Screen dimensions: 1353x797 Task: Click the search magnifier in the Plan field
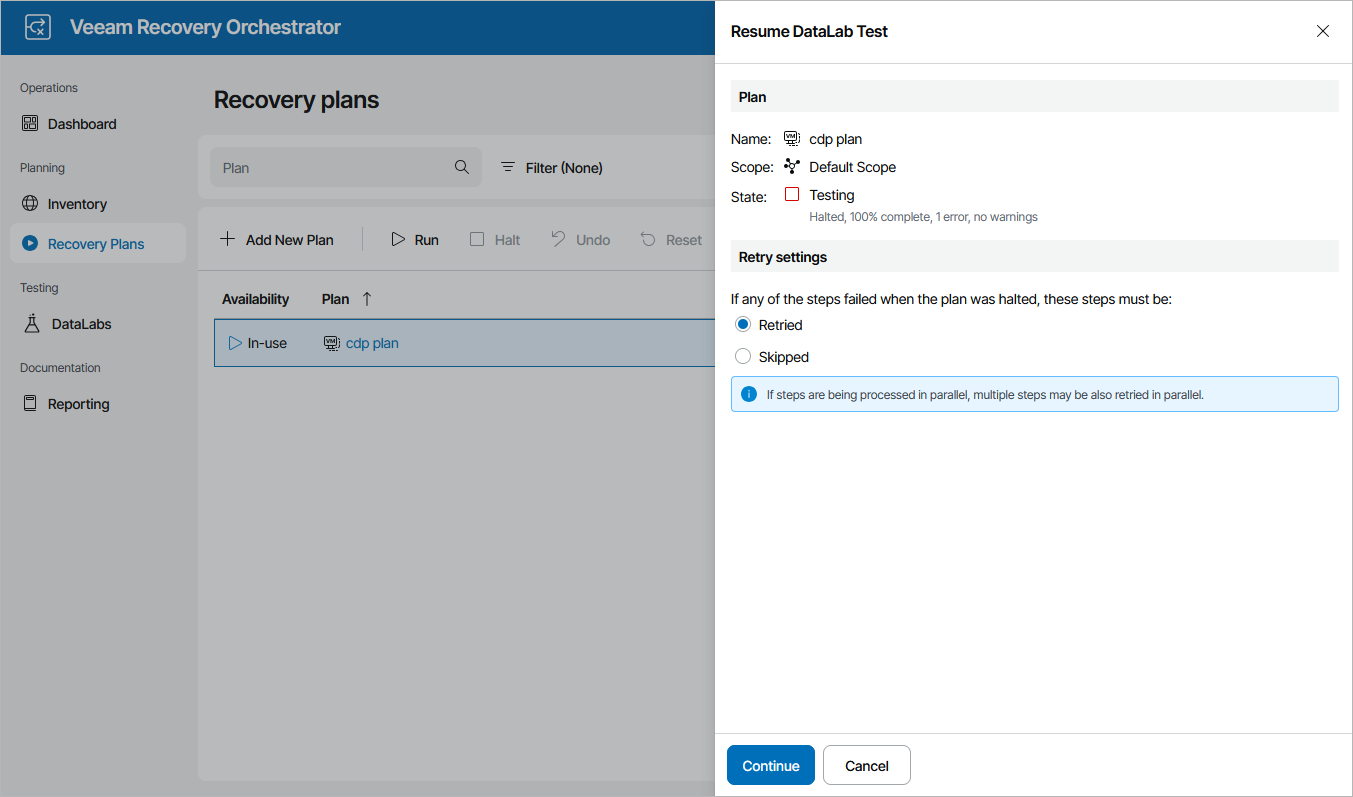click(x=462, y=167)
